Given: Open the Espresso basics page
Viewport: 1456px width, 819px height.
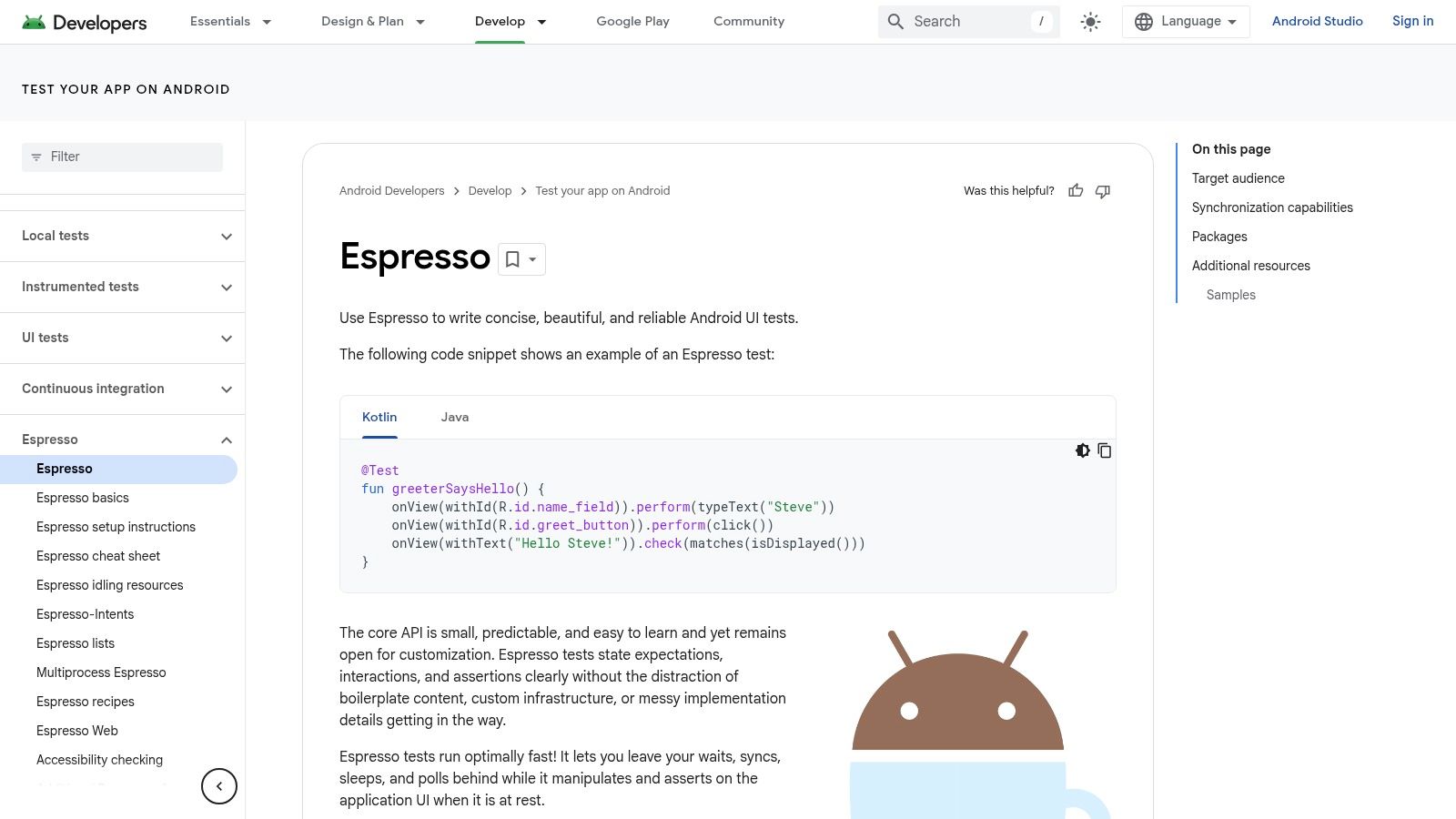Looking at the screenshot, I should click(x=83, y=498).
